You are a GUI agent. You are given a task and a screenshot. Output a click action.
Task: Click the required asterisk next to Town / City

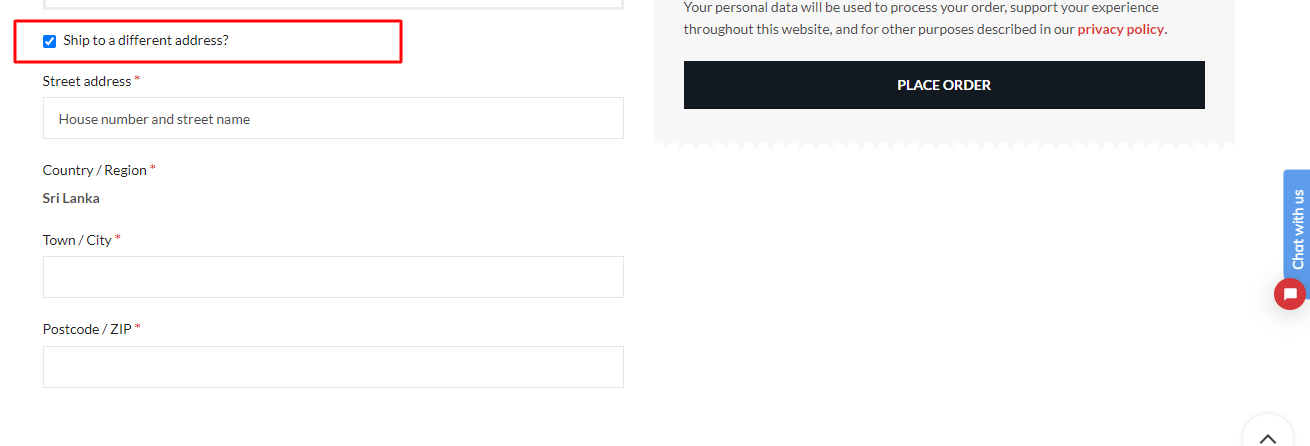tap(118, 239)
